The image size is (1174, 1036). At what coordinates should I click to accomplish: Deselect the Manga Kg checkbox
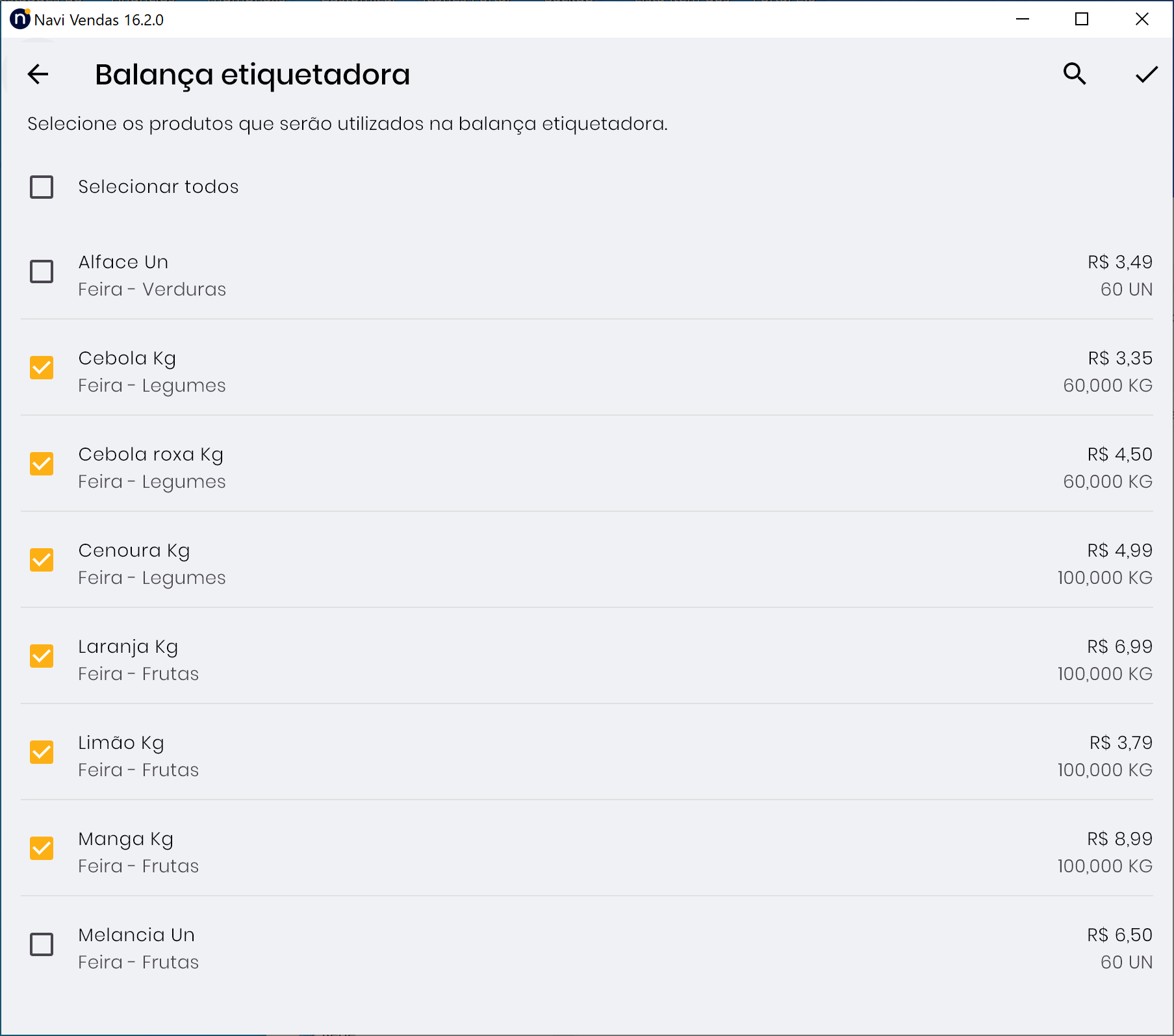click(x=42, y=848)
